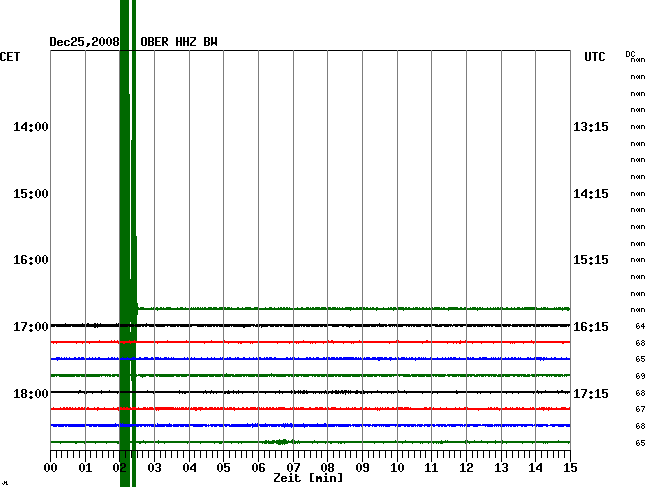
Task: Click minute label 09 on the axis
Action: [x=362, y=467]
